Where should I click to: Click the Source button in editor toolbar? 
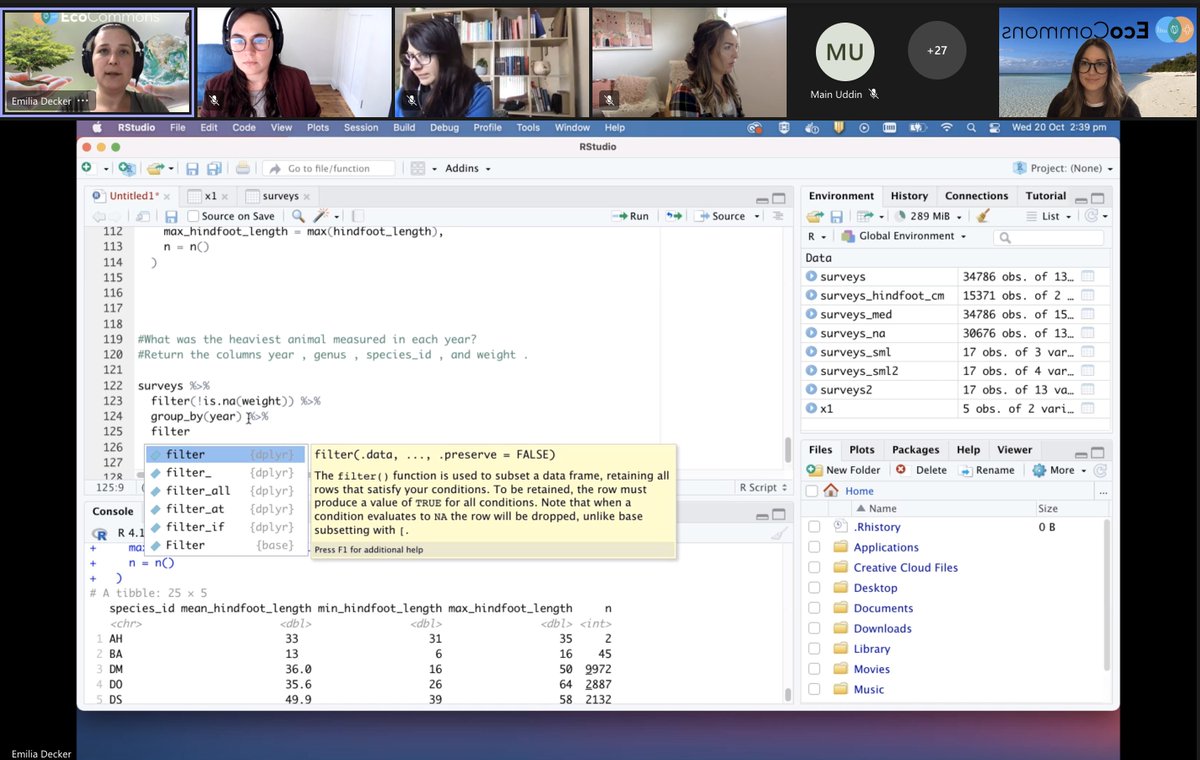click(x=721, y=216)
